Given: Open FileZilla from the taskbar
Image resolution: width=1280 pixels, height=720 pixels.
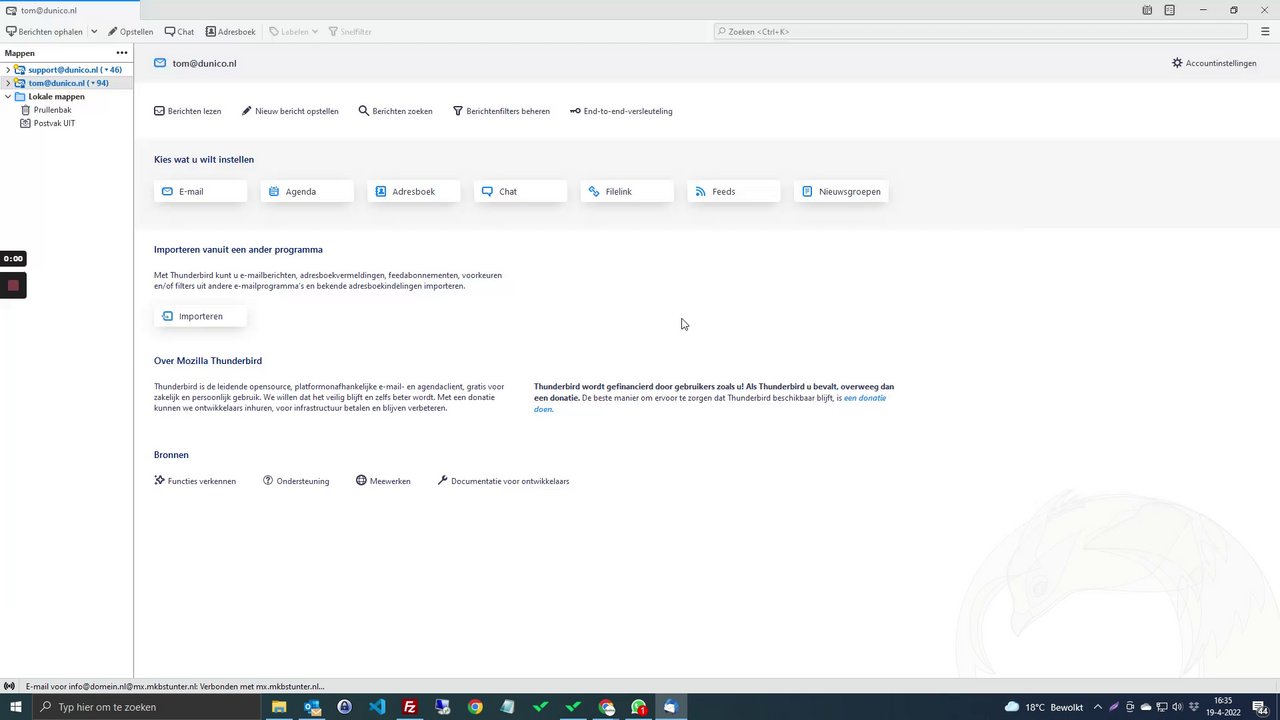Looking at the screenshot, I should click(x=410, y=707).
